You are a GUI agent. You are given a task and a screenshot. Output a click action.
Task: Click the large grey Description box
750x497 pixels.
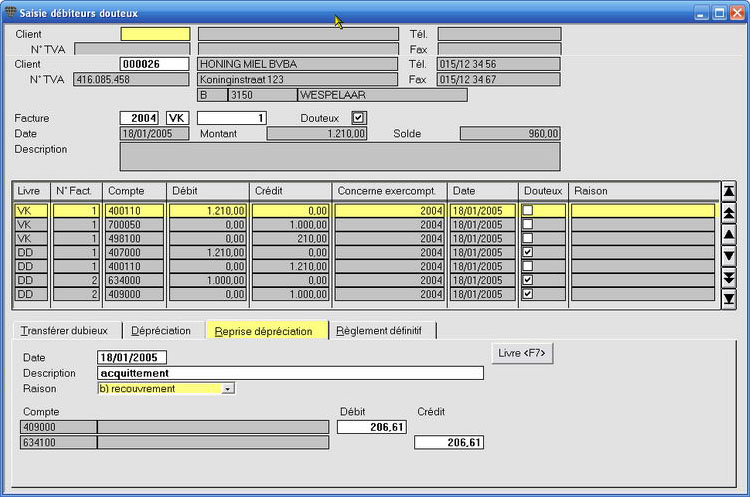click(340, 156)
